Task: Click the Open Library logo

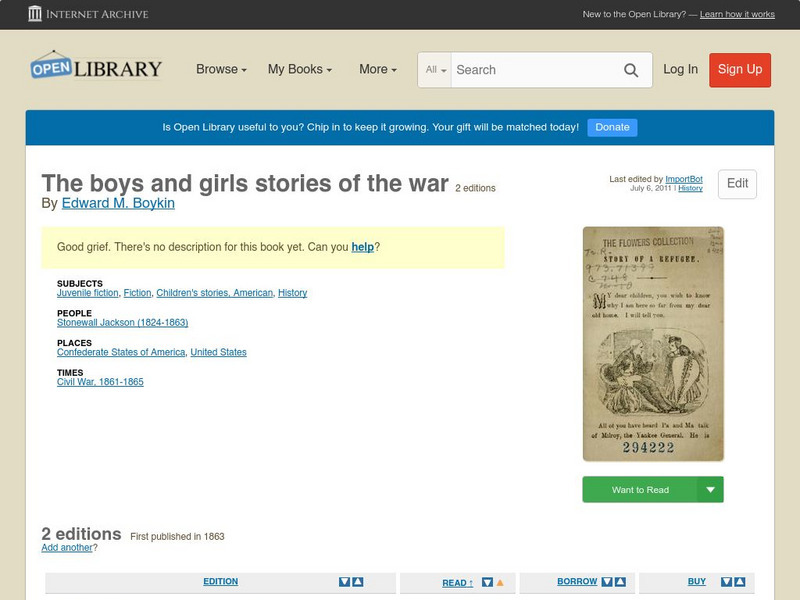Action: pos(95,66)
